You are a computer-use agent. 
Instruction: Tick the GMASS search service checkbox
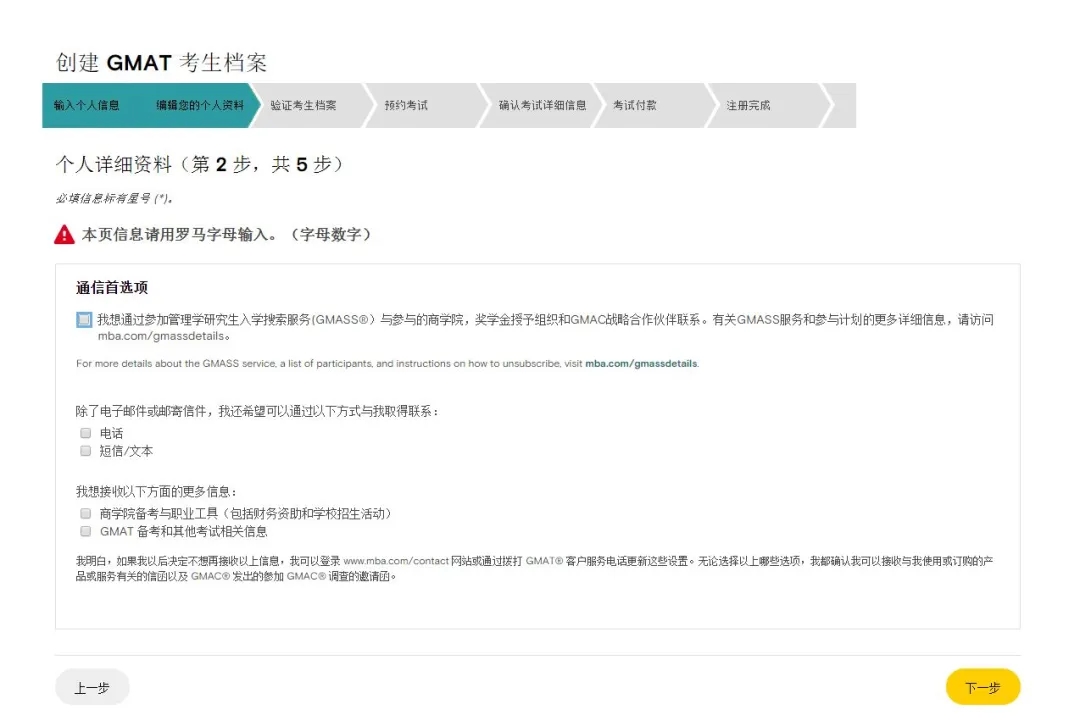tap(83, 320)
